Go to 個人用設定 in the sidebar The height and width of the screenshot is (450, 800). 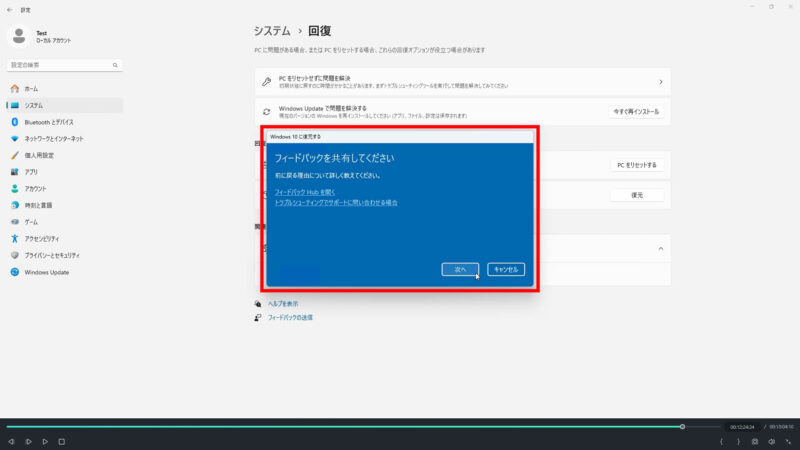(x=39, y=155)
